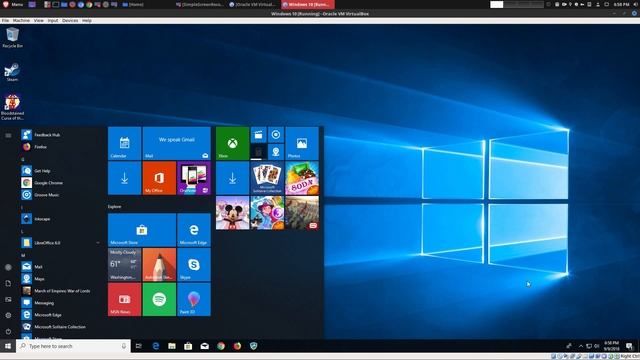Open the Action Center notification icon
Screen dimensions: 640x360
[x=629, y=346]
